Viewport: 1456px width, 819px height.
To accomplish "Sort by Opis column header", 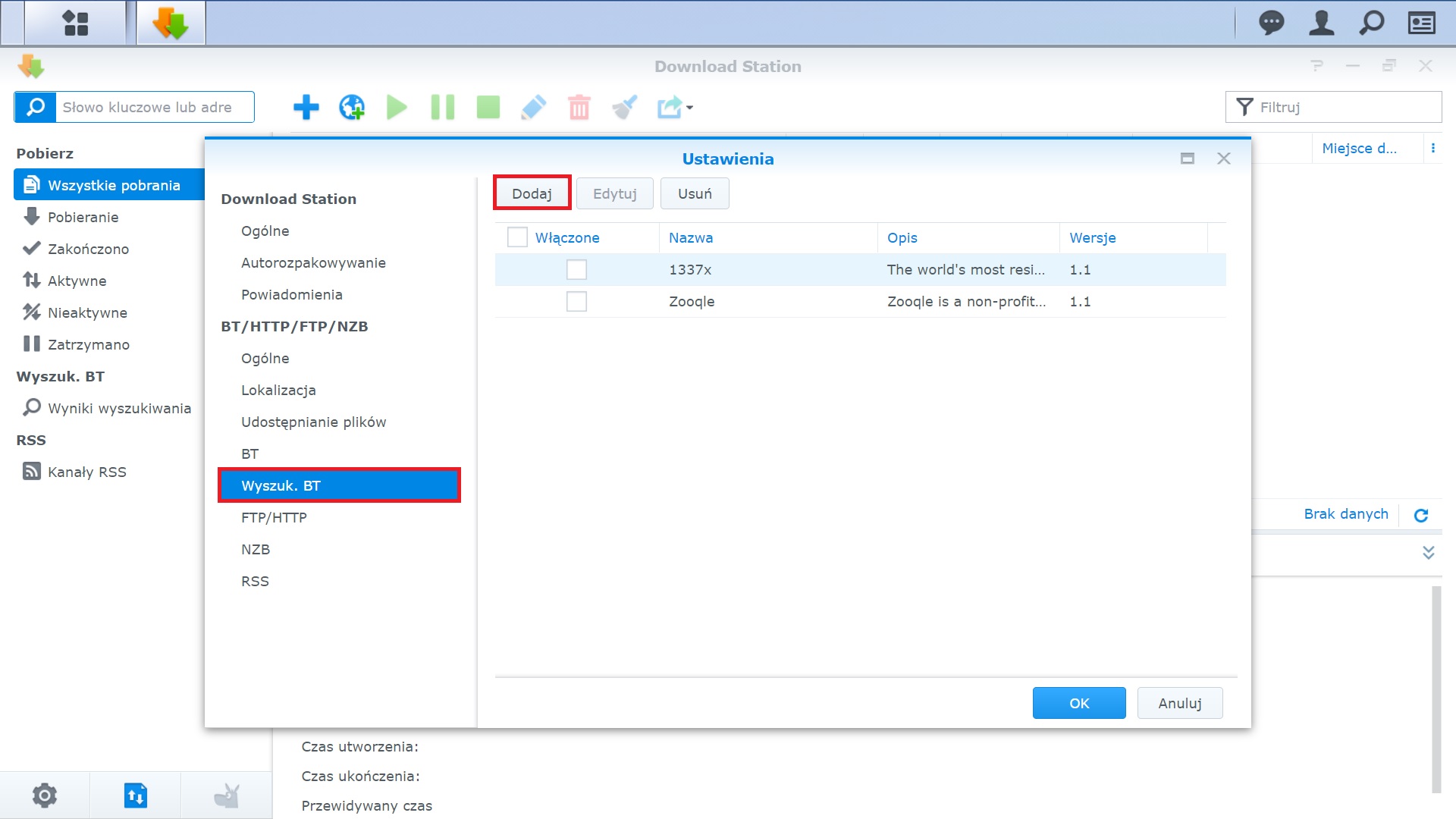I will pos(968,237).
